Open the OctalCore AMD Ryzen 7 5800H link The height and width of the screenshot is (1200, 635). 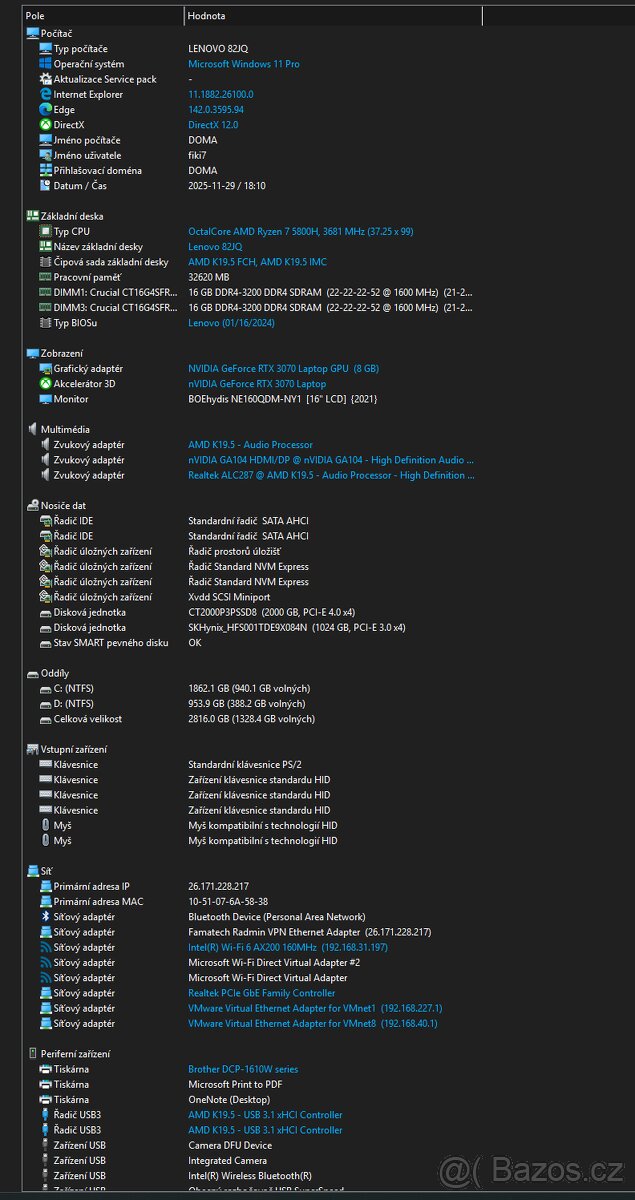300,232
